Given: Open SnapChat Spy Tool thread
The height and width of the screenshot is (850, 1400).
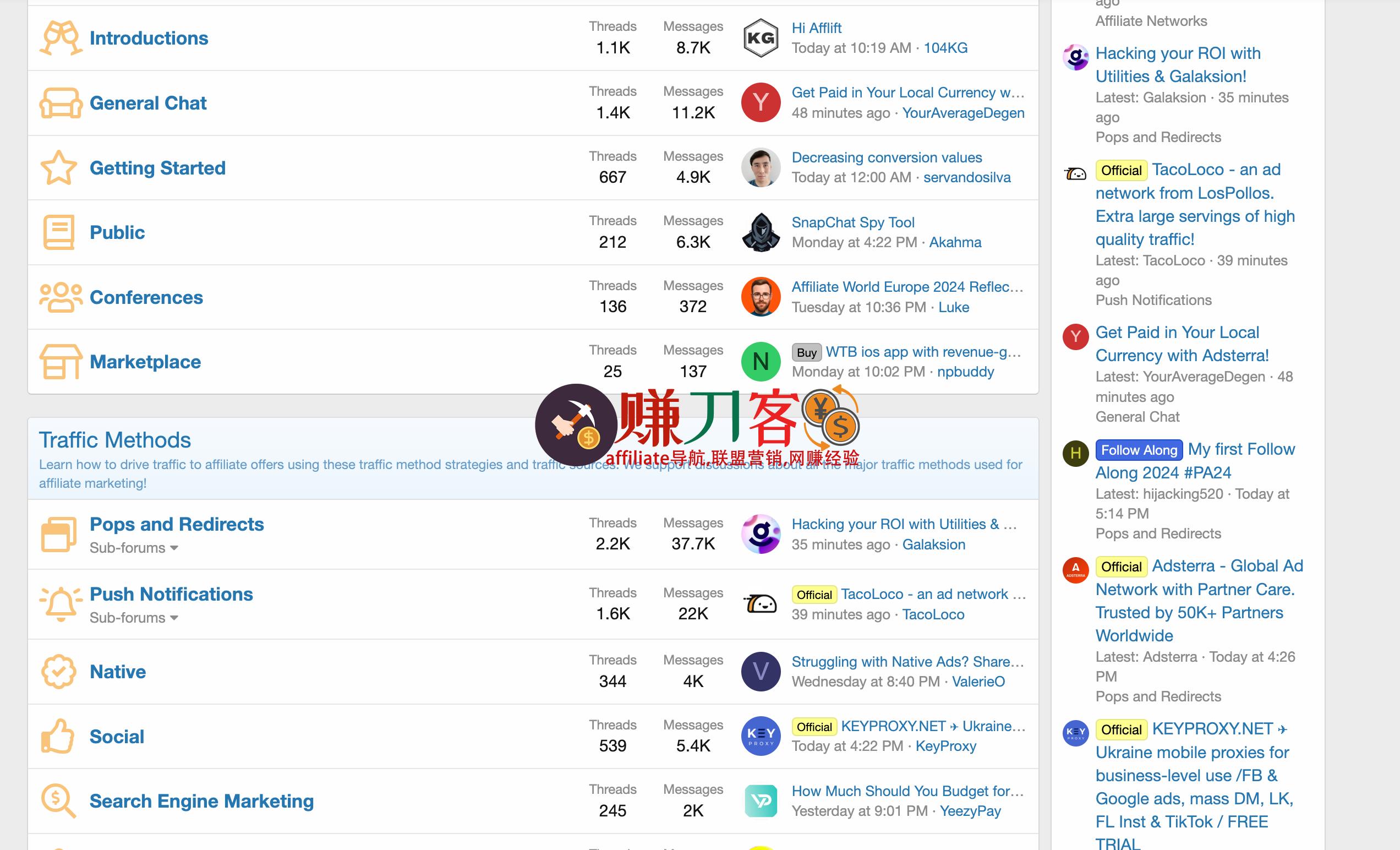Looking at the screenshot, I should pos(853,222).
